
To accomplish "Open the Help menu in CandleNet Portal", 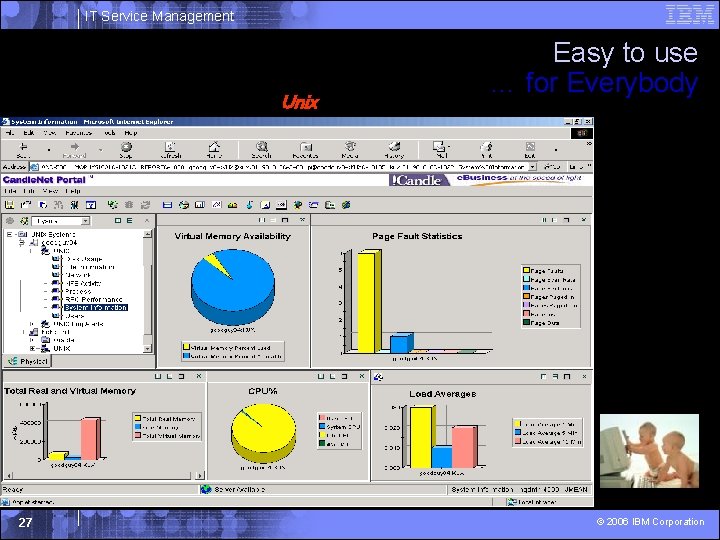I will tap(73, 191).
